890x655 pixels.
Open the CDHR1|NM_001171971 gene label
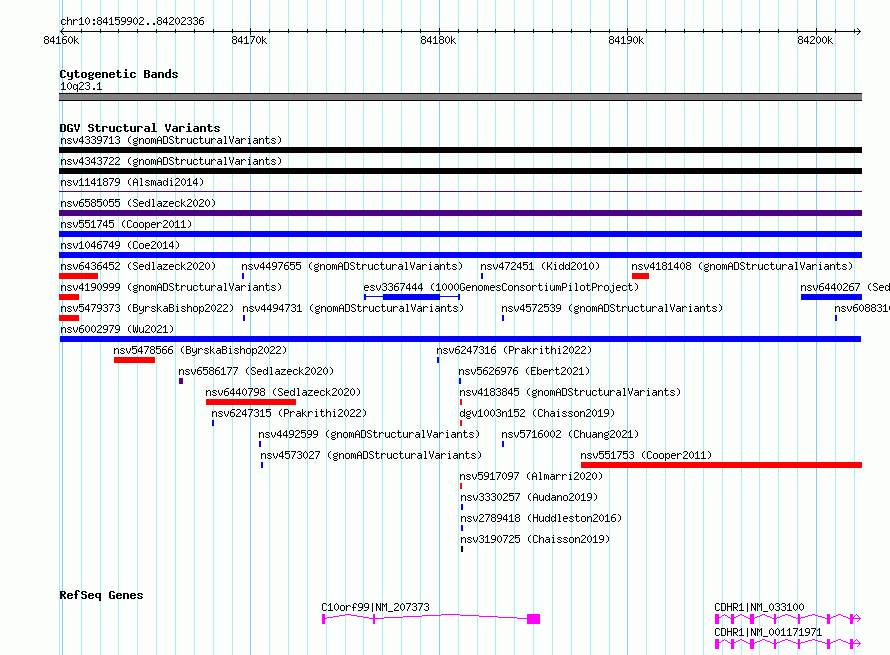(768, 632)
